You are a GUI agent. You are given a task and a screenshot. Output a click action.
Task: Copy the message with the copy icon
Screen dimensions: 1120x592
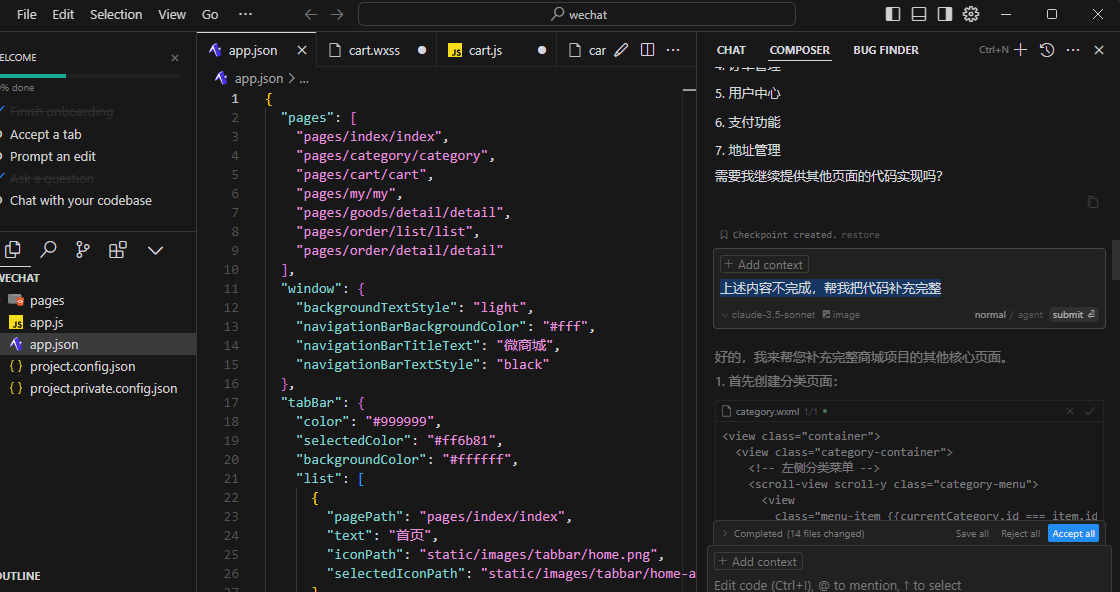point(1093,202)
